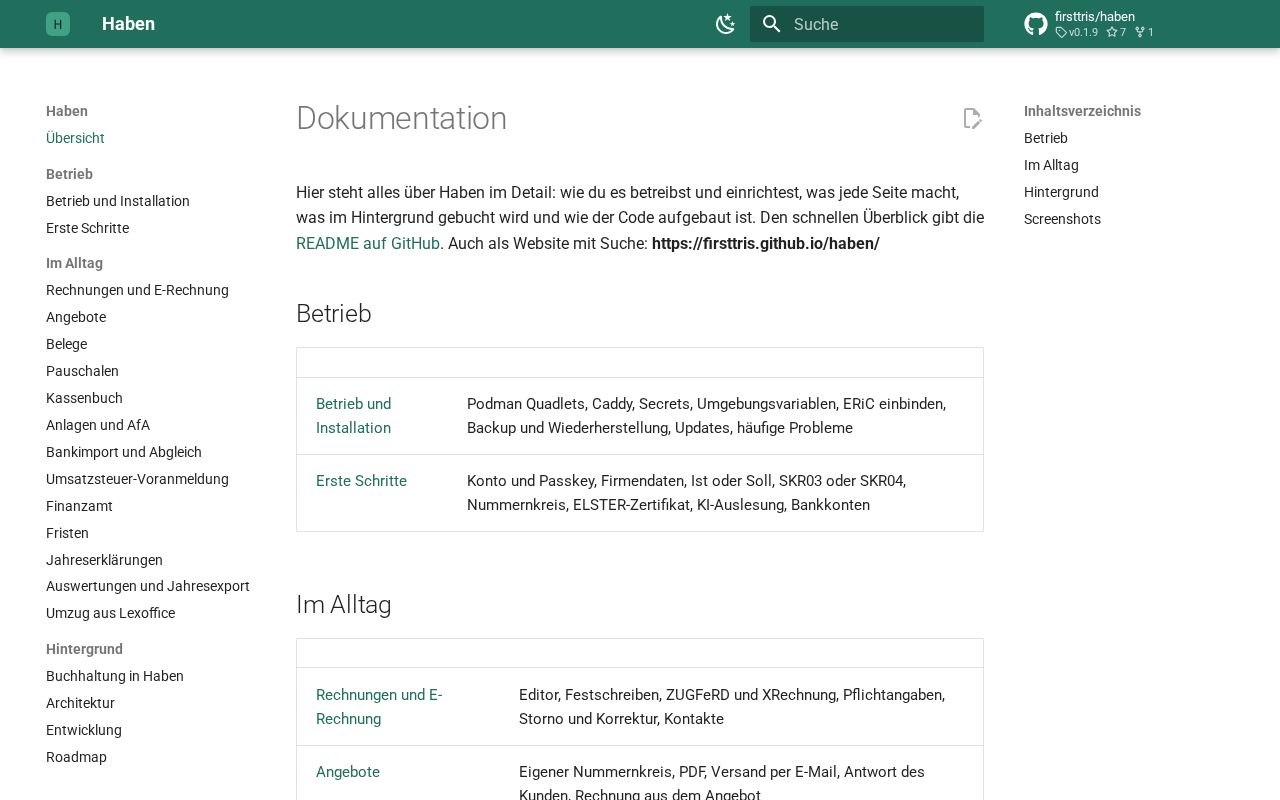The image size is (1280, 800).
Task: Go to Angebote in the sidebar
Action: pos(76,317)
